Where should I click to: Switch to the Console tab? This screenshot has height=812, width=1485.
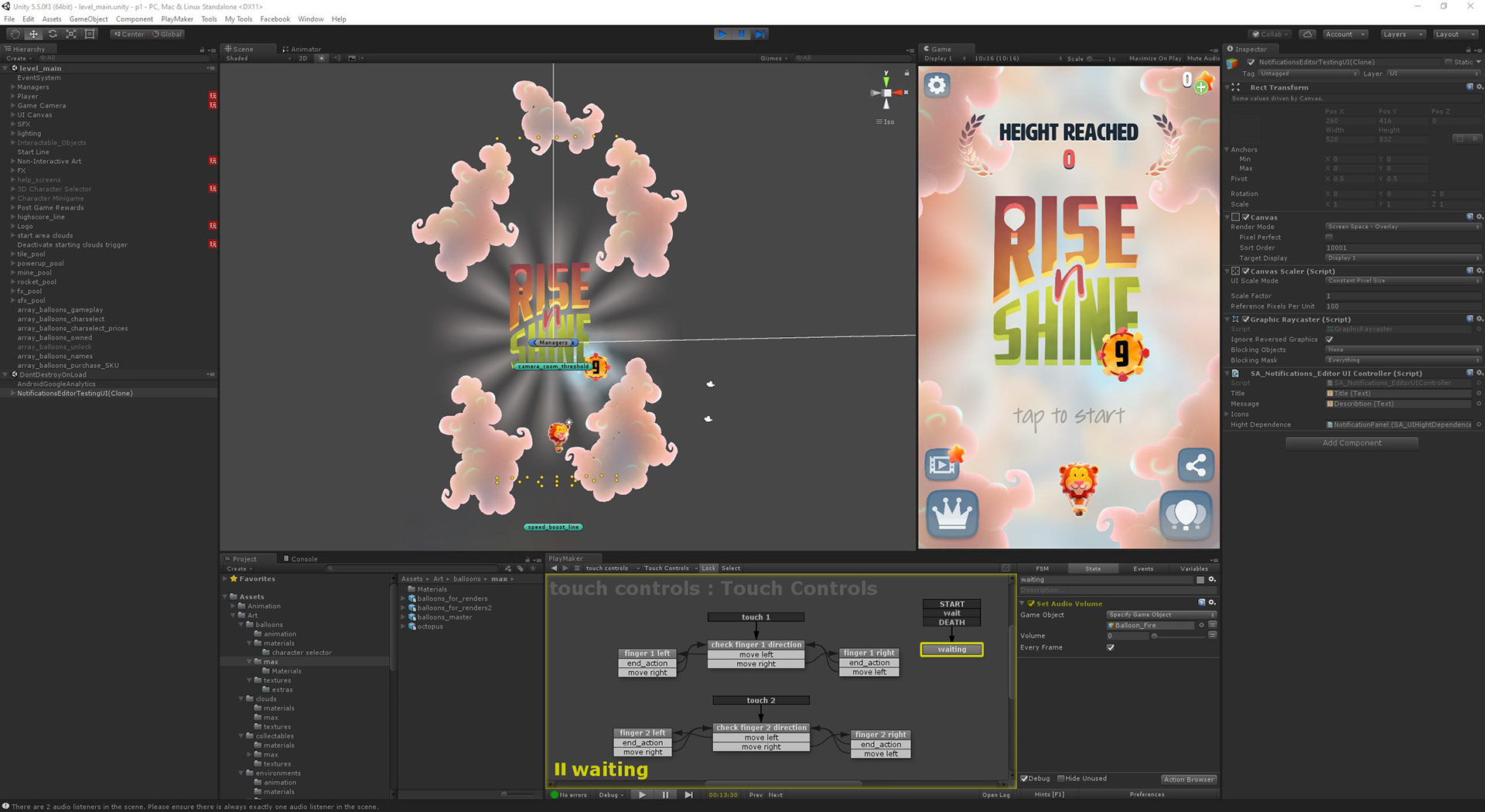pyautogui.click(x=300, y=558)
